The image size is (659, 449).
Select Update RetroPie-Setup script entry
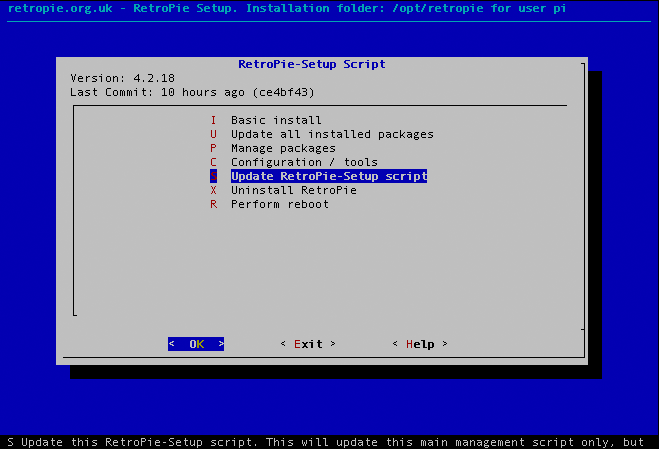point(319,176)
